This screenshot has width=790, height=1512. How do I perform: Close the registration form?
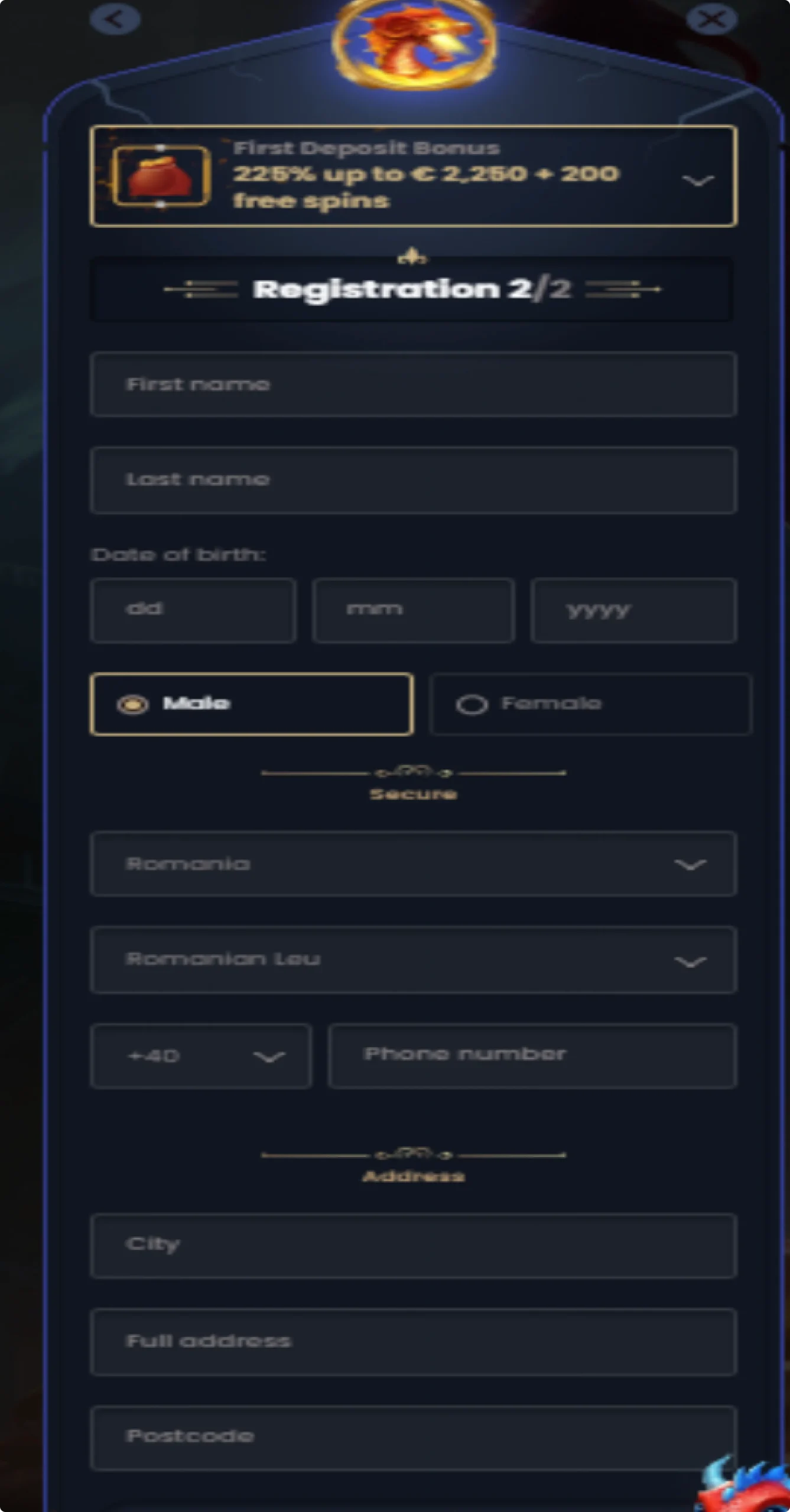click(x=711, y=19)
